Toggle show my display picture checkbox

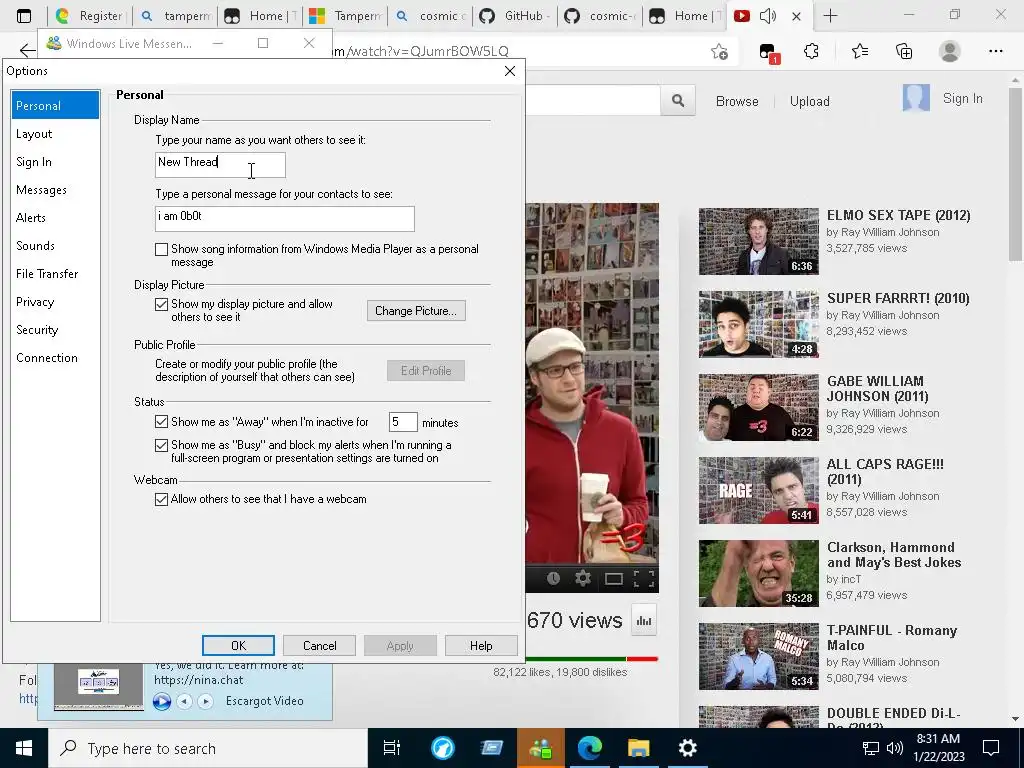[x=161, y=304]
